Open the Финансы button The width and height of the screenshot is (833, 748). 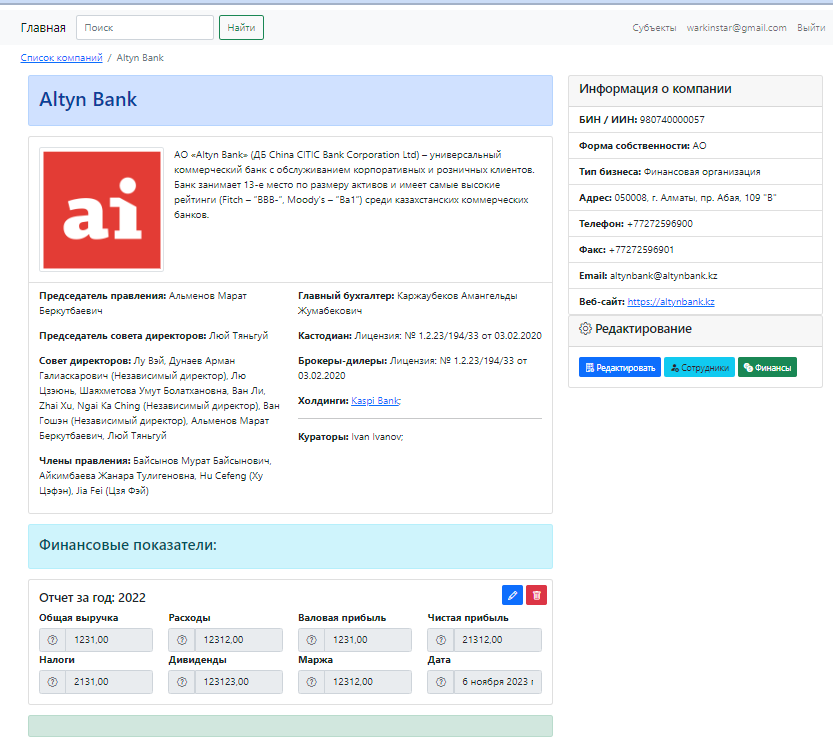click(x=767, y=367)
